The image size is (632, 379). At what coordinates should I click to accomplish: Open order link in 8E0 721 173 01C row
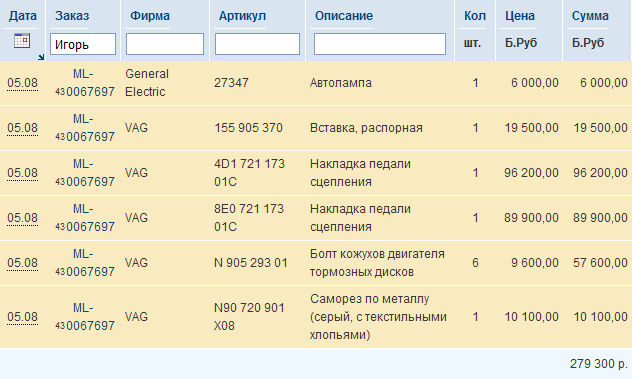click(84, 218)
